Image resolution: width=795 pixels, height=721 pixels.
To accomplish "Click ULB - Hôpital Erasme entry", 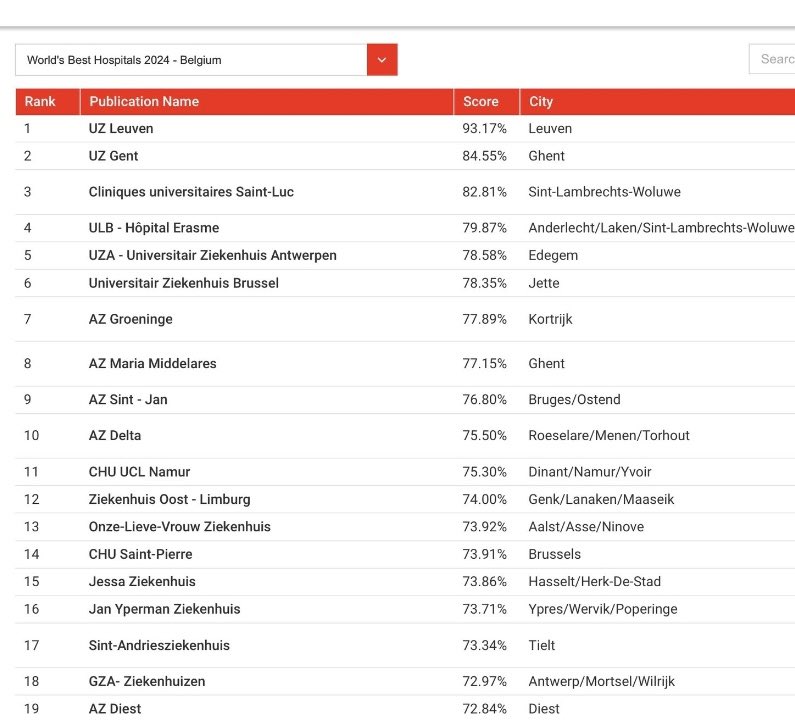I will pyautogui.click(x=154, y=228).
